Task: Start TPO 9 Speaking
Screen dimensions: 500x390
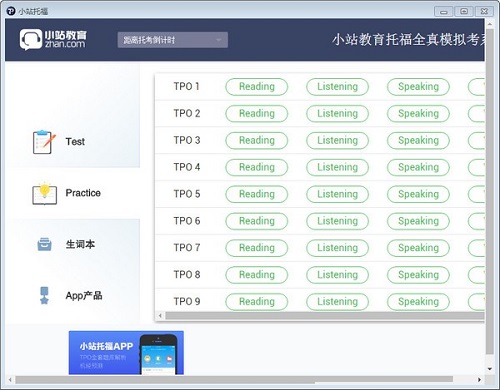Action: [x=418, y=302]
